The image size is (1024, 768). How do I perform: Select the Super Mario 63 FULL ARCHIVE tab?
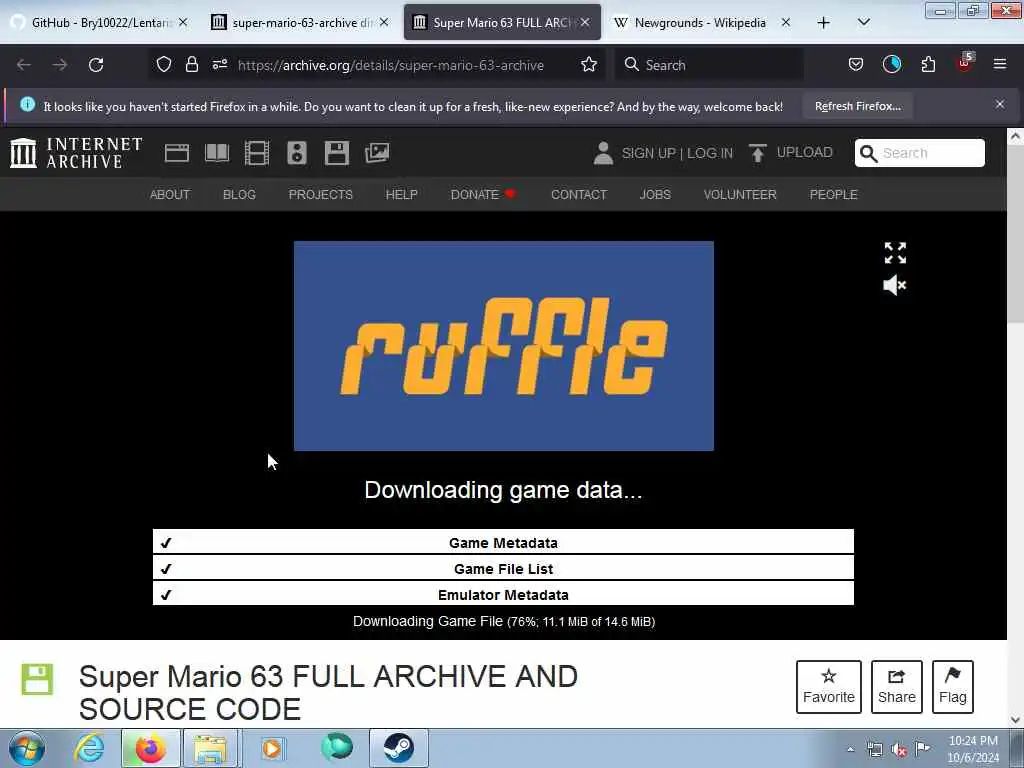(502, 23)
